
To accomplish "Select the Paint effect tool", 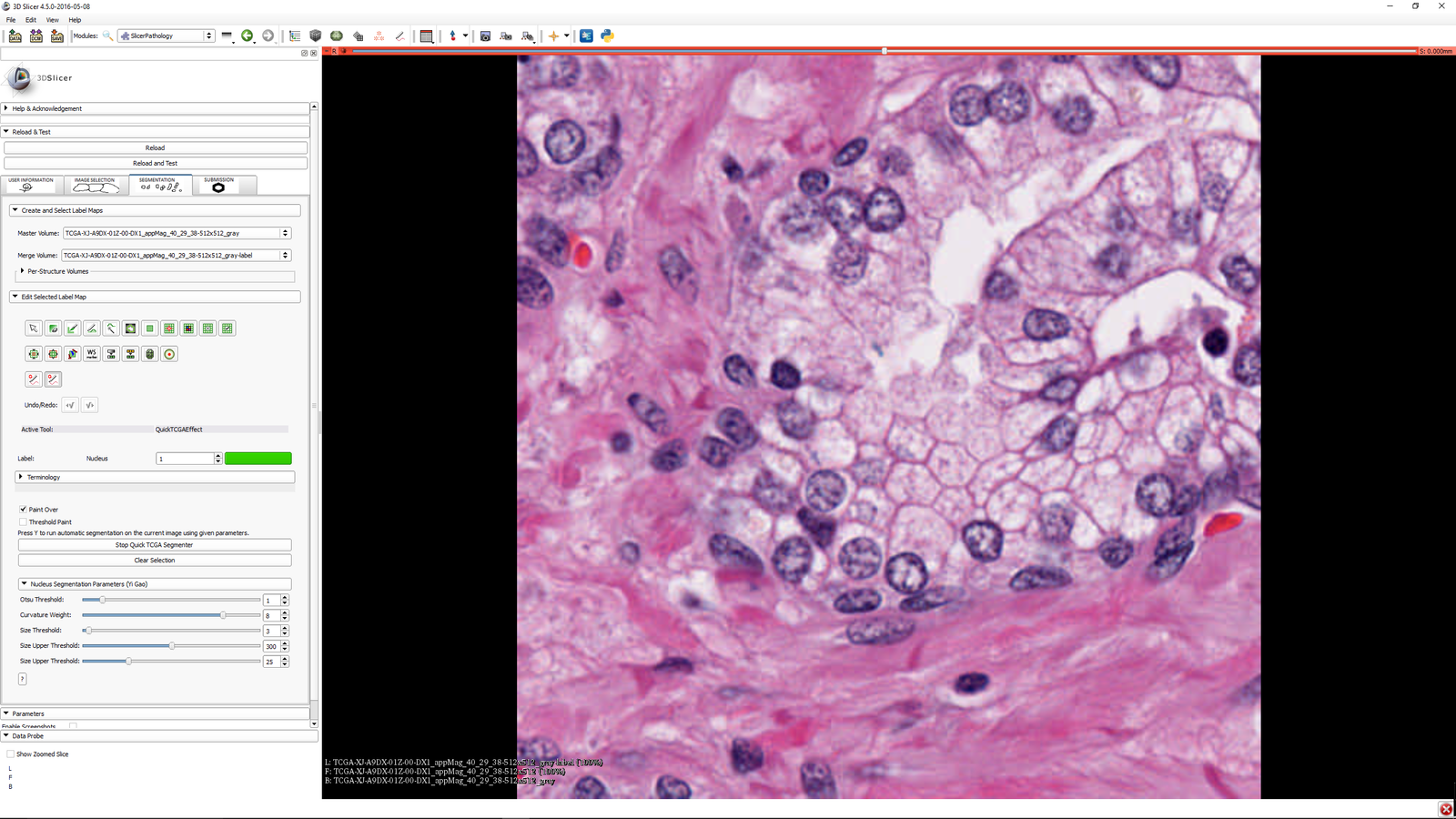I will pos(72,329).
